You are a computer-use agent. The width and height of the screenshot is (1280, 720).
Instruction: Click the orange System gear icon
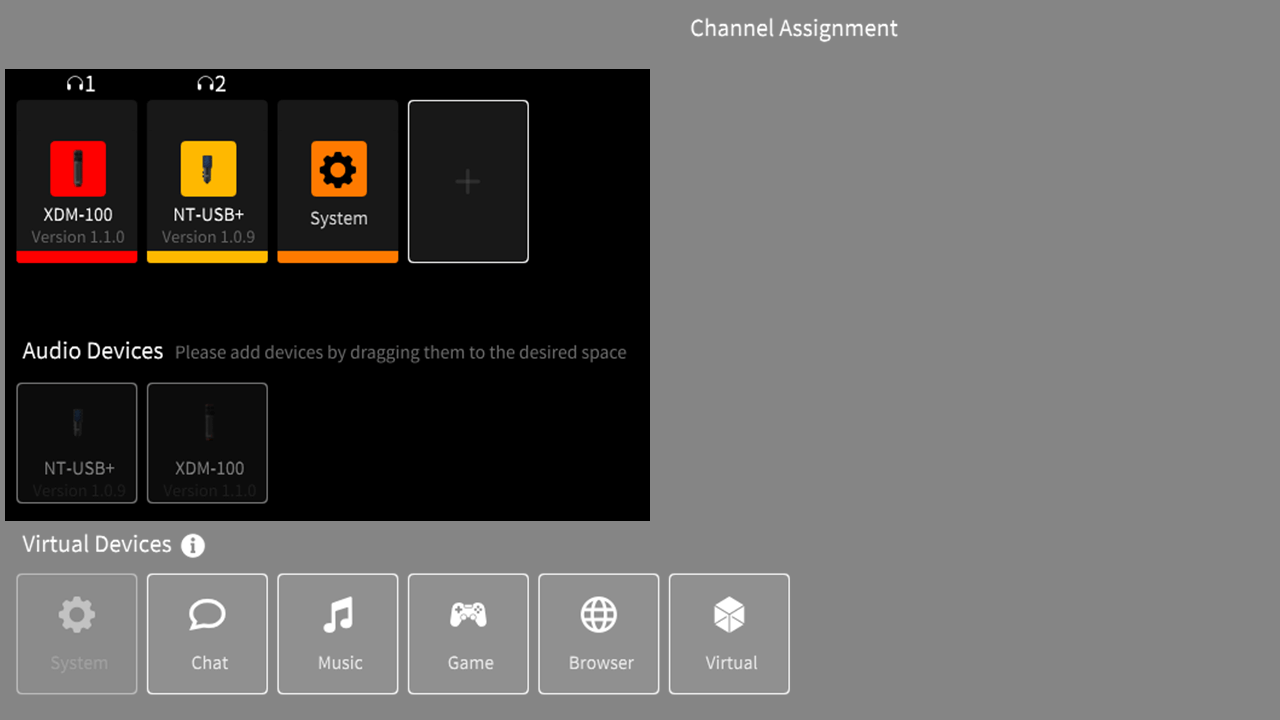click(338, 169)
